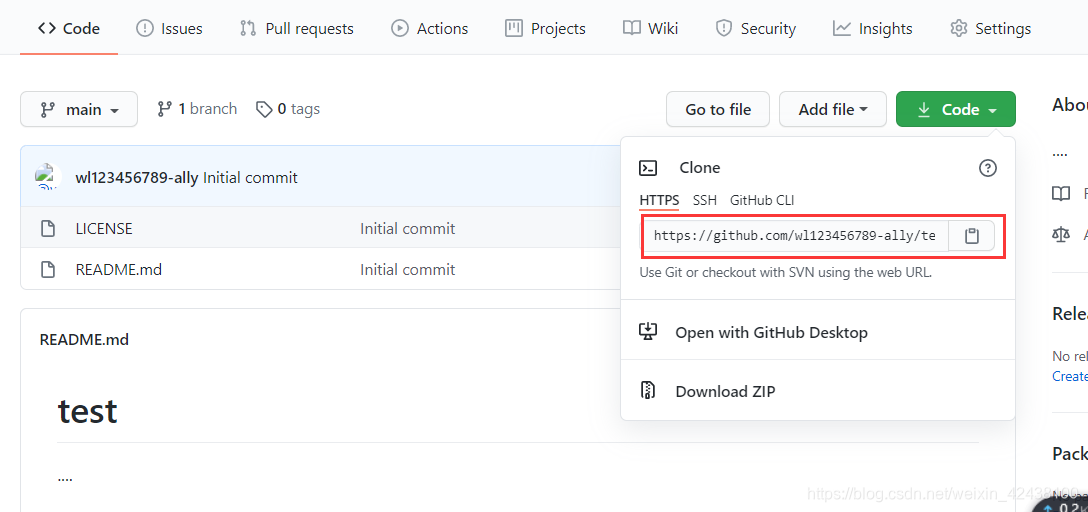
Task: Click the Wiki book icon
Action: coord(631,28)
